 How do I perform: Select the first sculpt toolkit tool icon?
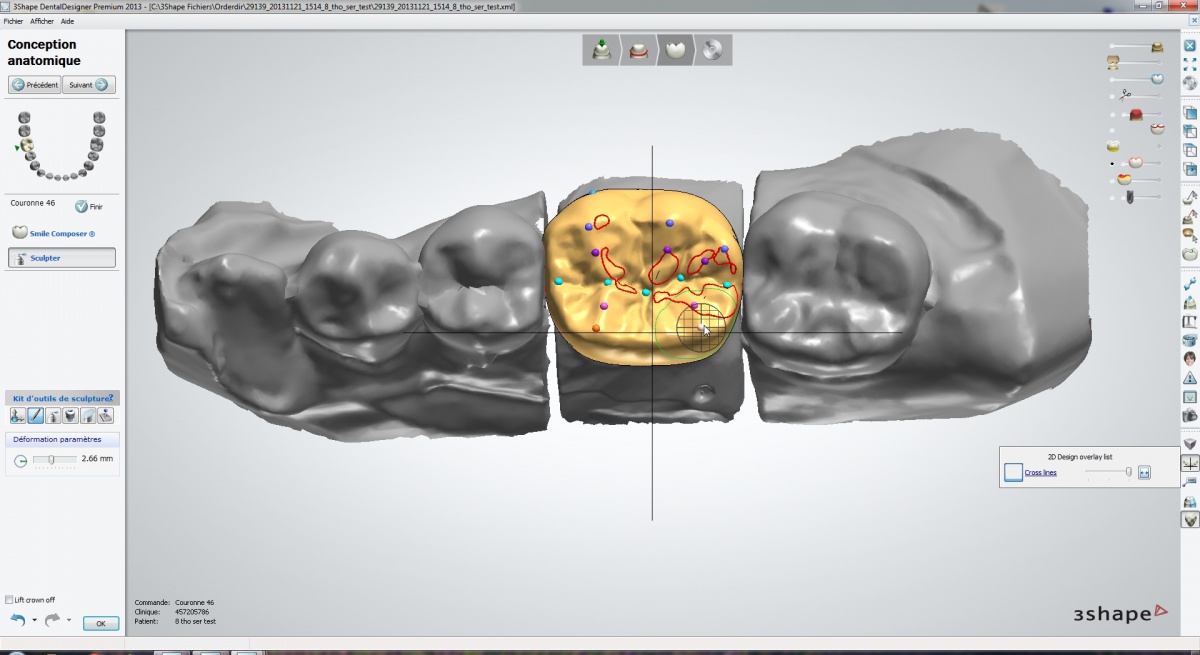point(17,415)
